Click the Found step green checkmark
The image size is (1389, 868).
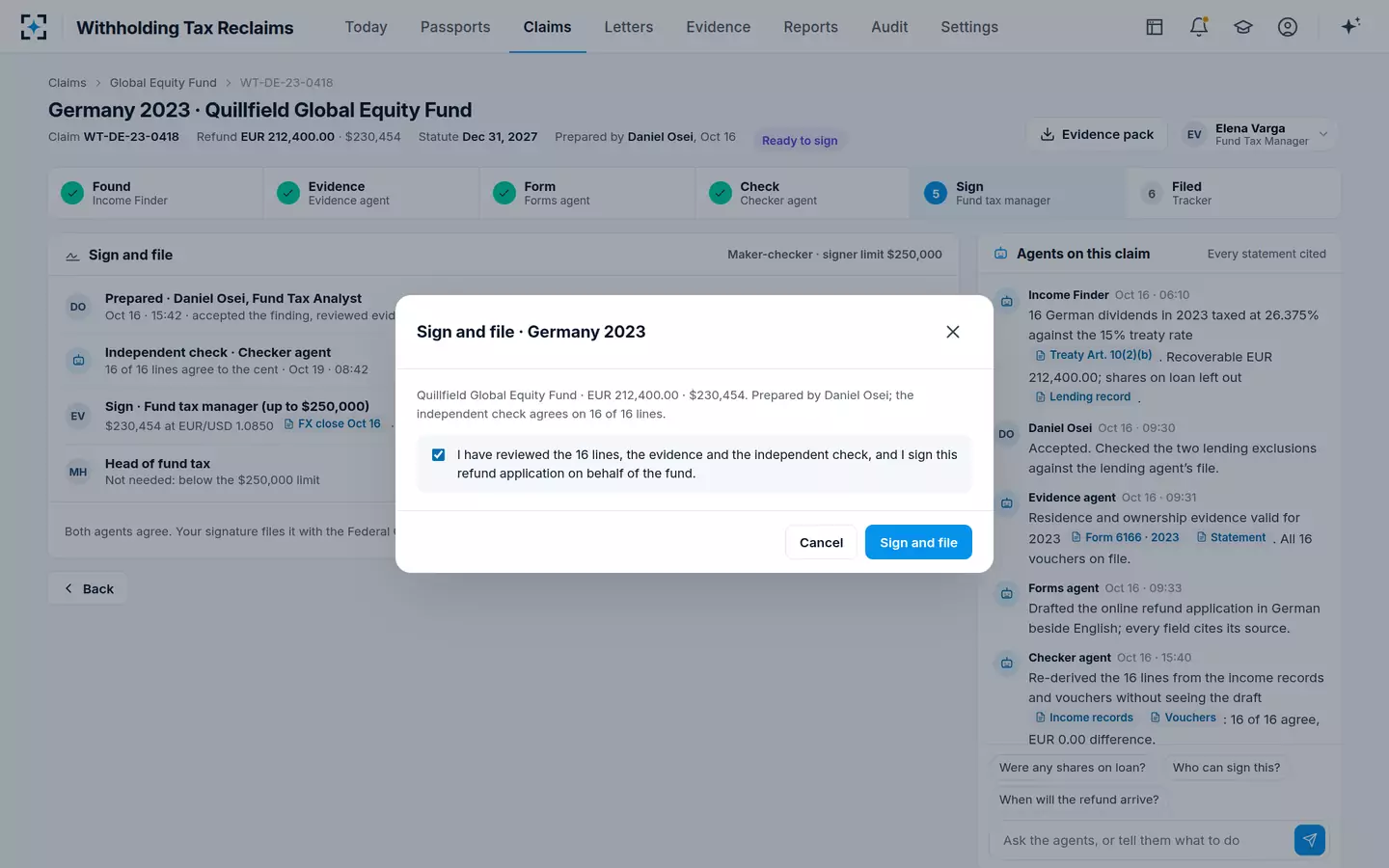coord(72,193)
